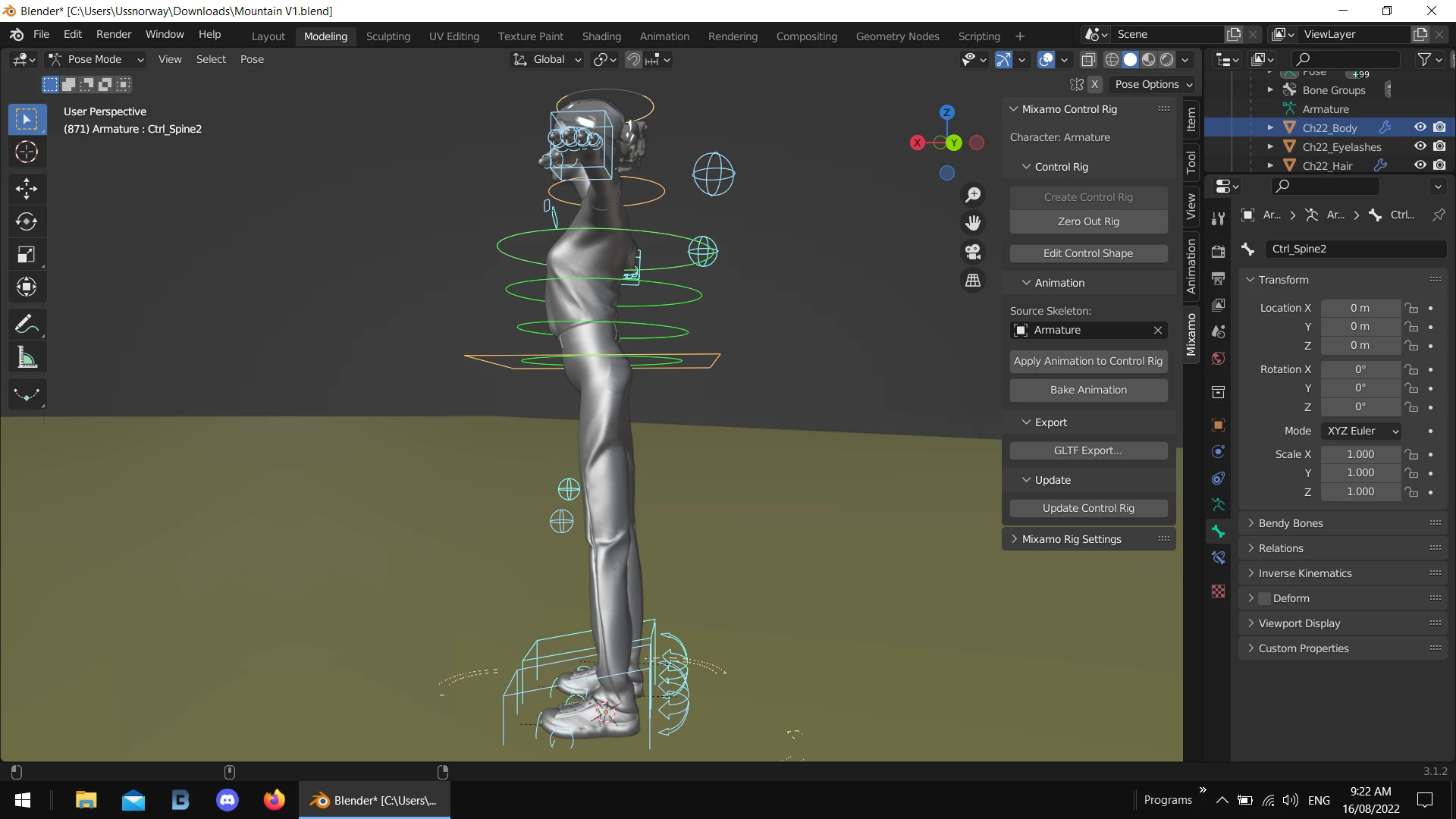The height and width of the screenshot is (819, 1456).
Task: Open the XYZ Euler rotation mode dropdown
Action: (1361, 431)
